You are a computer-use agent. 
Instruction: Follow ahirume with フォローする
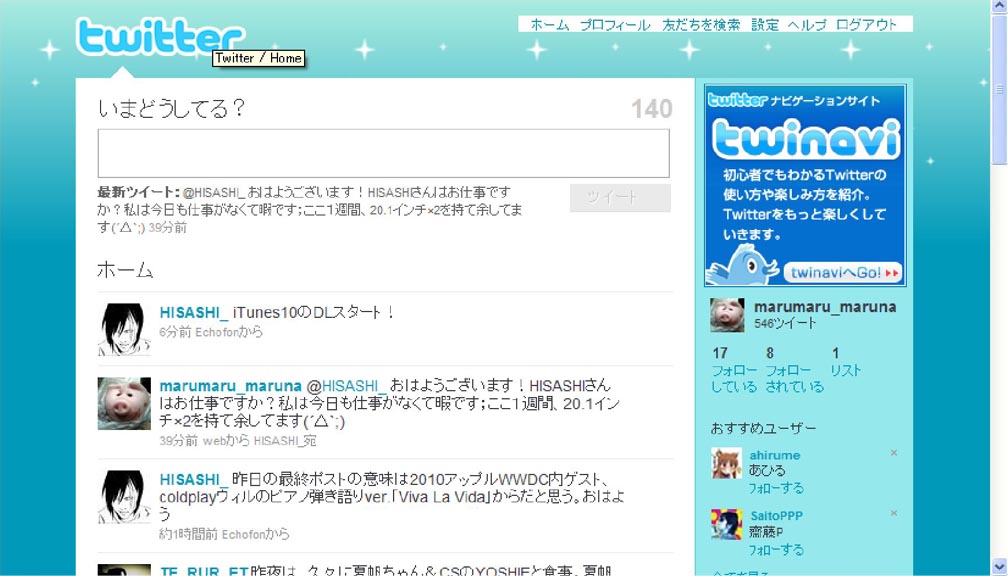776,489
